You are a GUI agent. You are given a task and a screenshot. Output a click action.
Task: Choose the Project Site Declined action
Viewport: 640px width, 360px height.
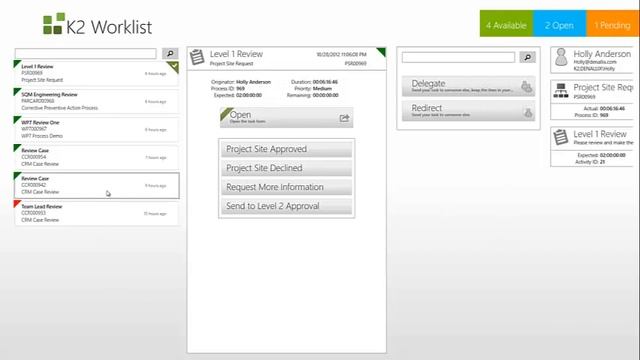click(286, 168)
